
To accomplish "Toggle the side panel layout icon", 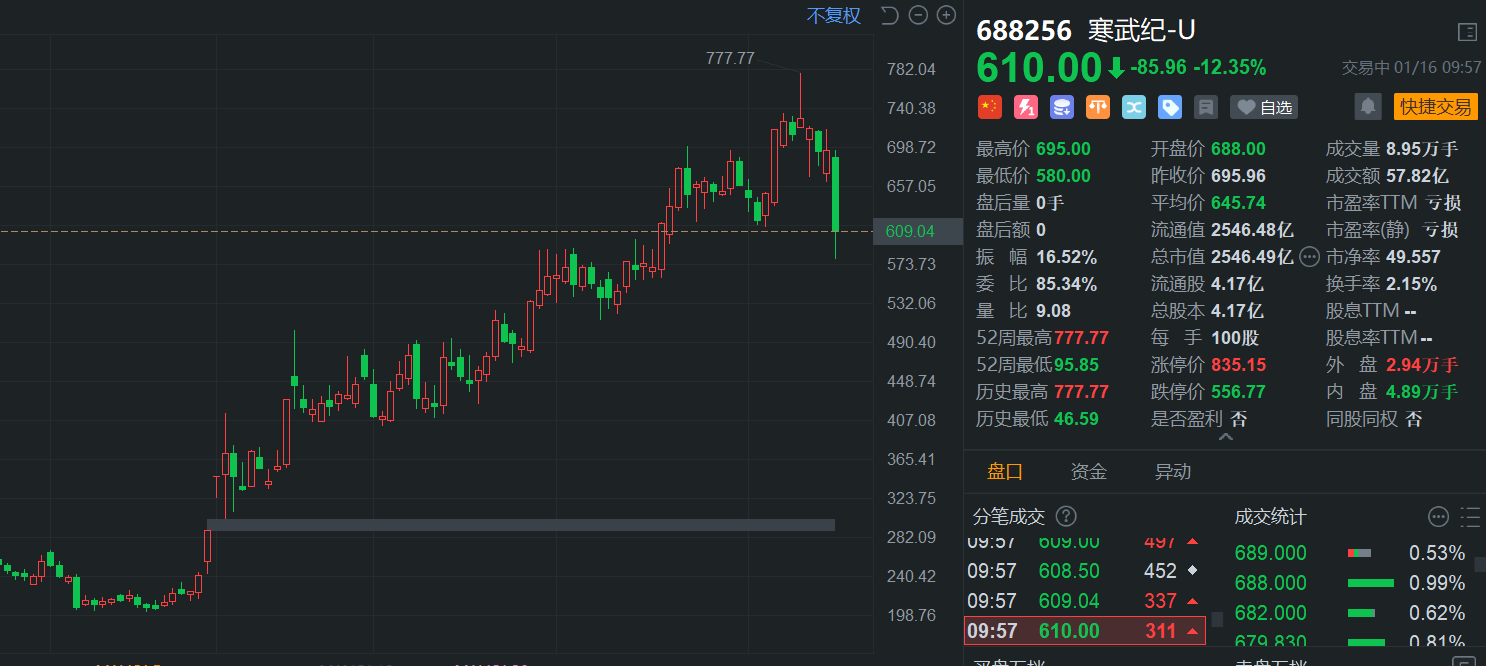I will 1467,32.
